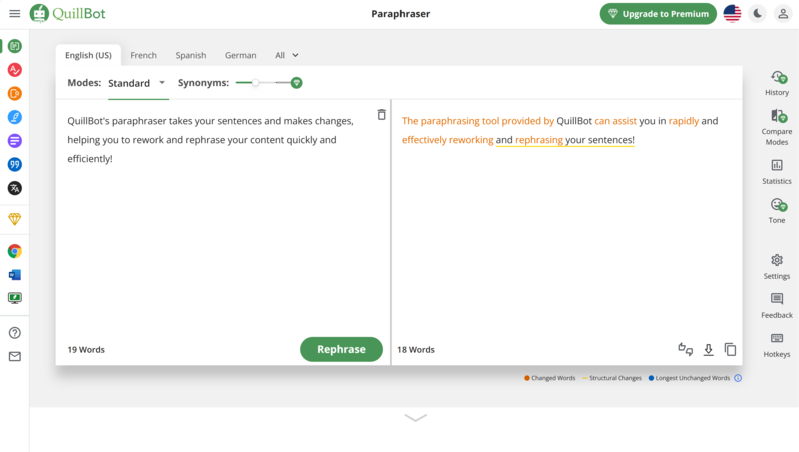Open the History panel icon
Image resolution: width=799 pixels, height=452 pixels.
(777, 78)
